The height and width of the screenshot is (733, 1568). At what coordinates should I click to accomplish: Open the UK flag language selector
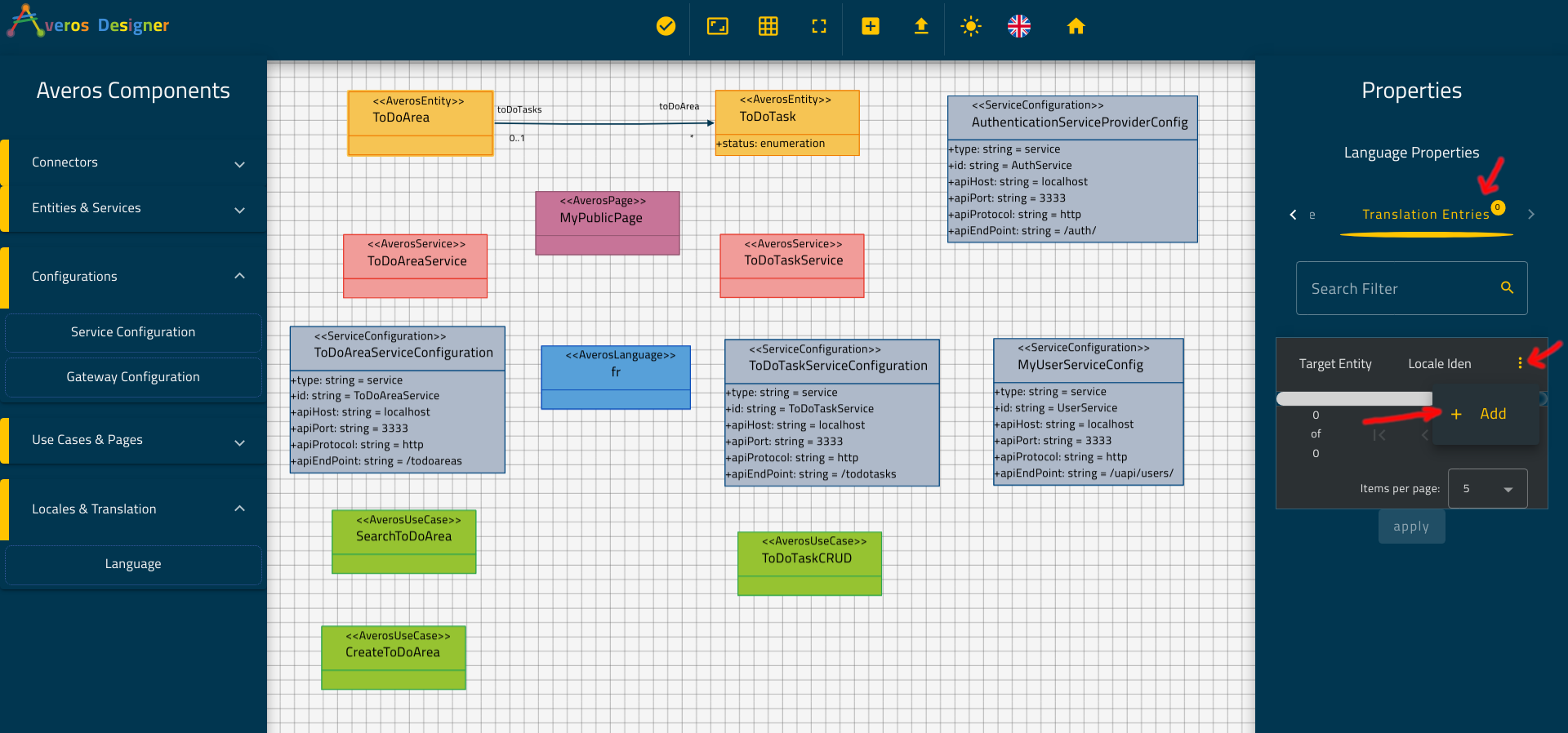click(x=1019, y=26)
